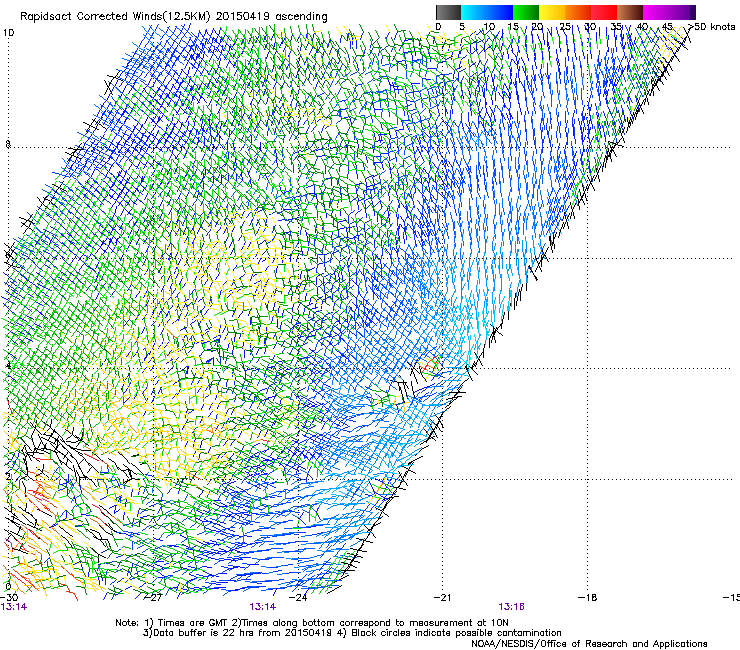
Task: Click the '20150419 ascending' date in title
Action: tap(271, 17)
